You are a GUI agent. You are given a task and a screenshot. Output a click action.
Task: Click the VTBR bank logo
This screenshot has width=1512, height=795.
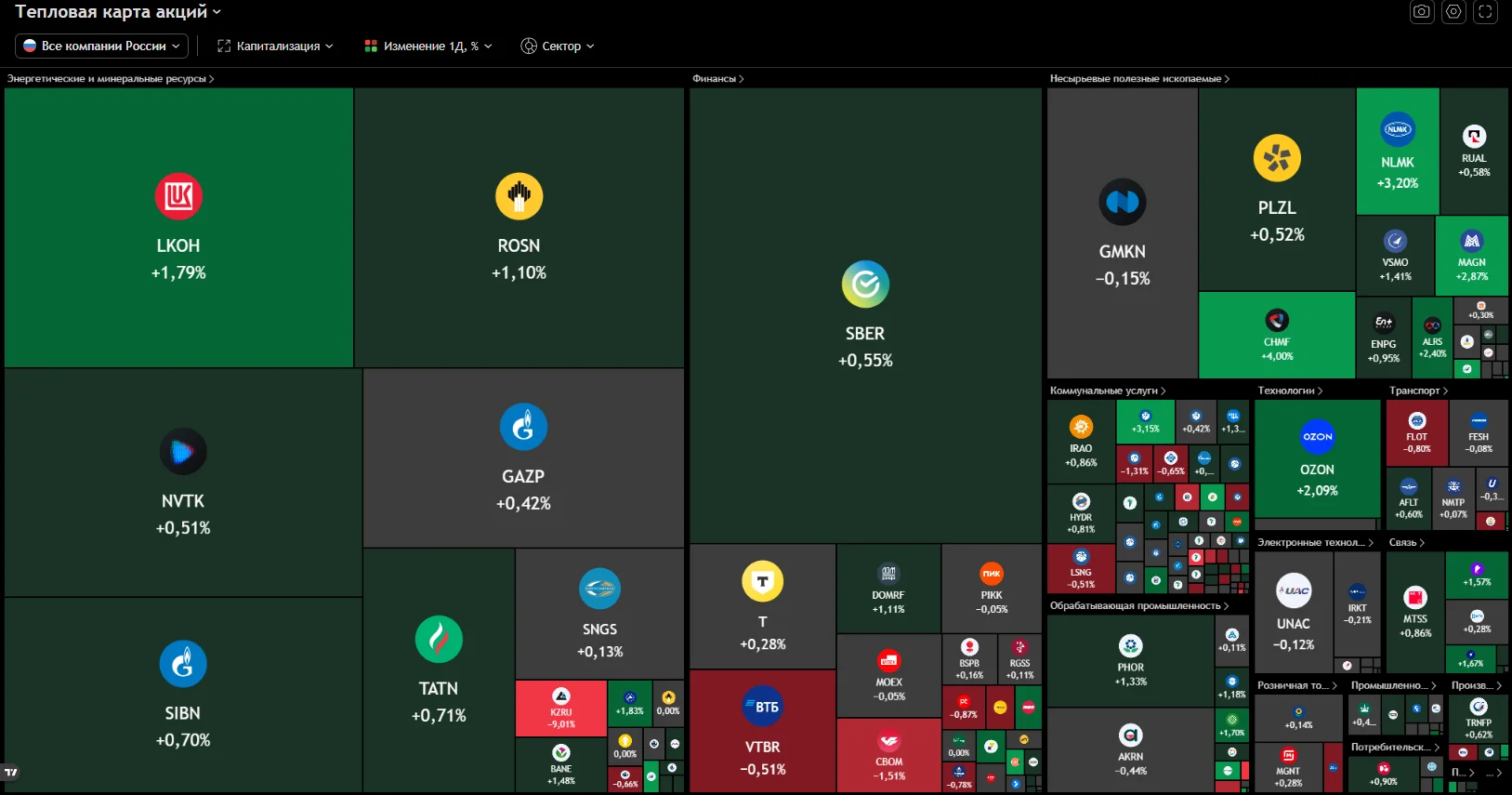click(763, 707)
